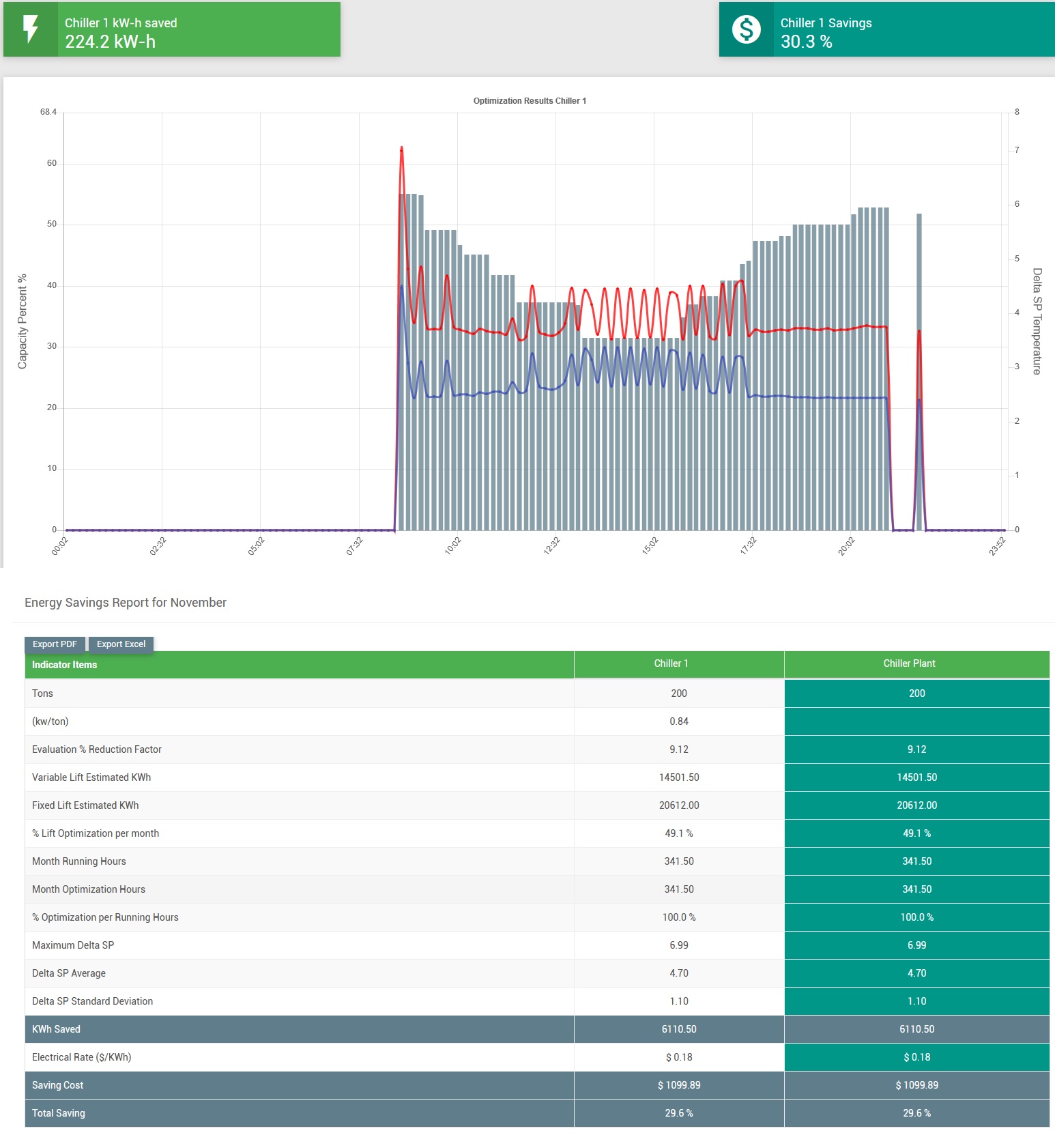Image resolution: width=1055 pixels, height=1148 pixels.
Task: Click 'Delta SP Average' row label
Action: 69,973
